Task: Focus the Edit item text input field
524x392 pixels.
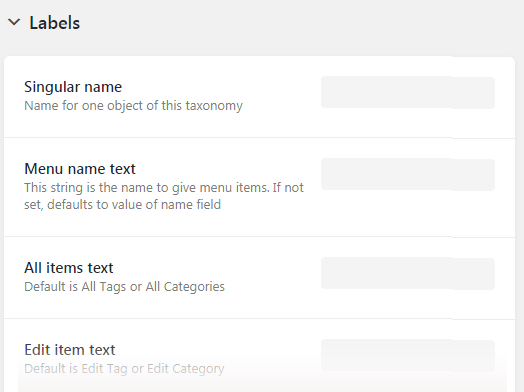Action: coord(408,356)
